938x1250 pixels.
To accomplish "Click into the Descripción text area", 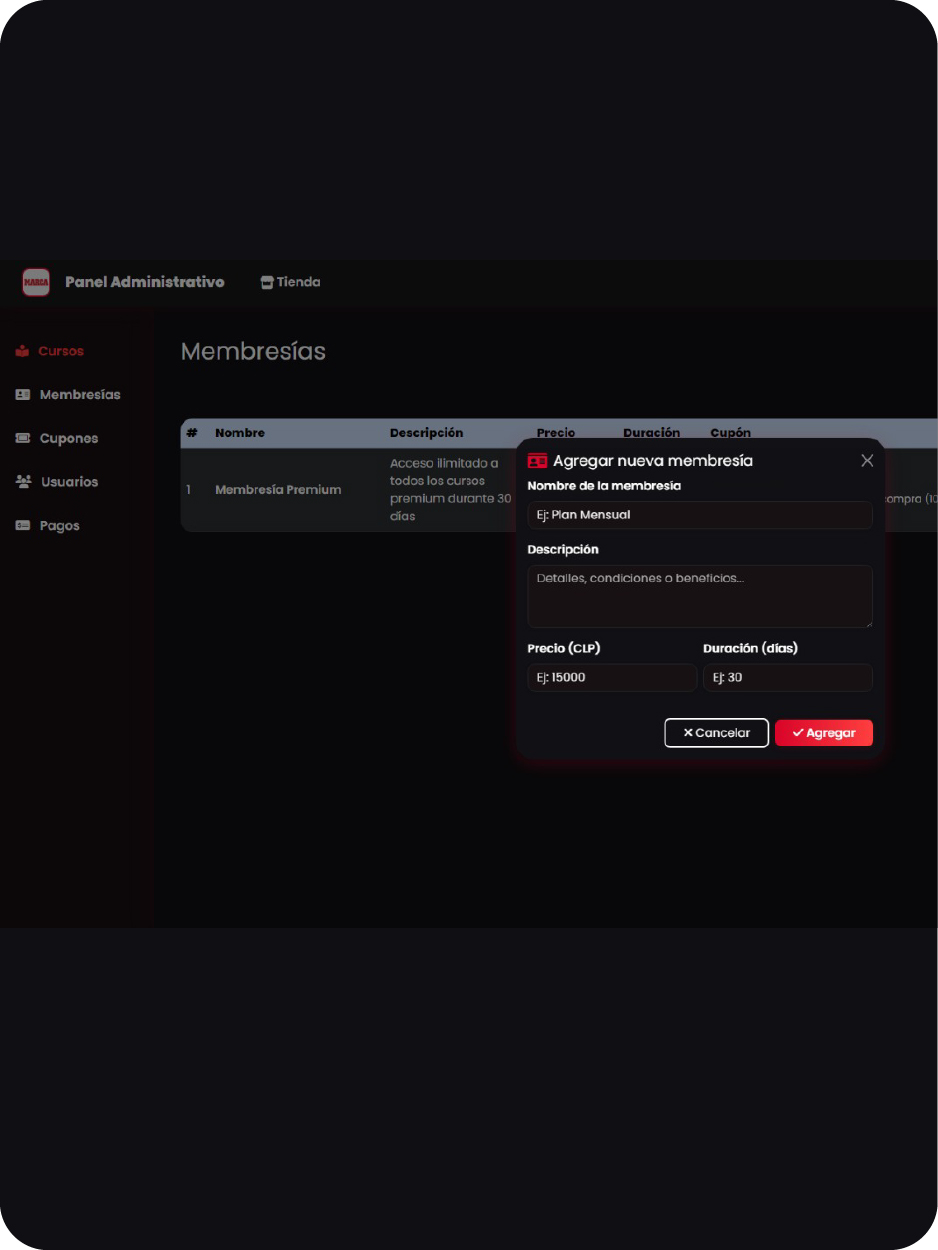I will [x=699, y=596].
